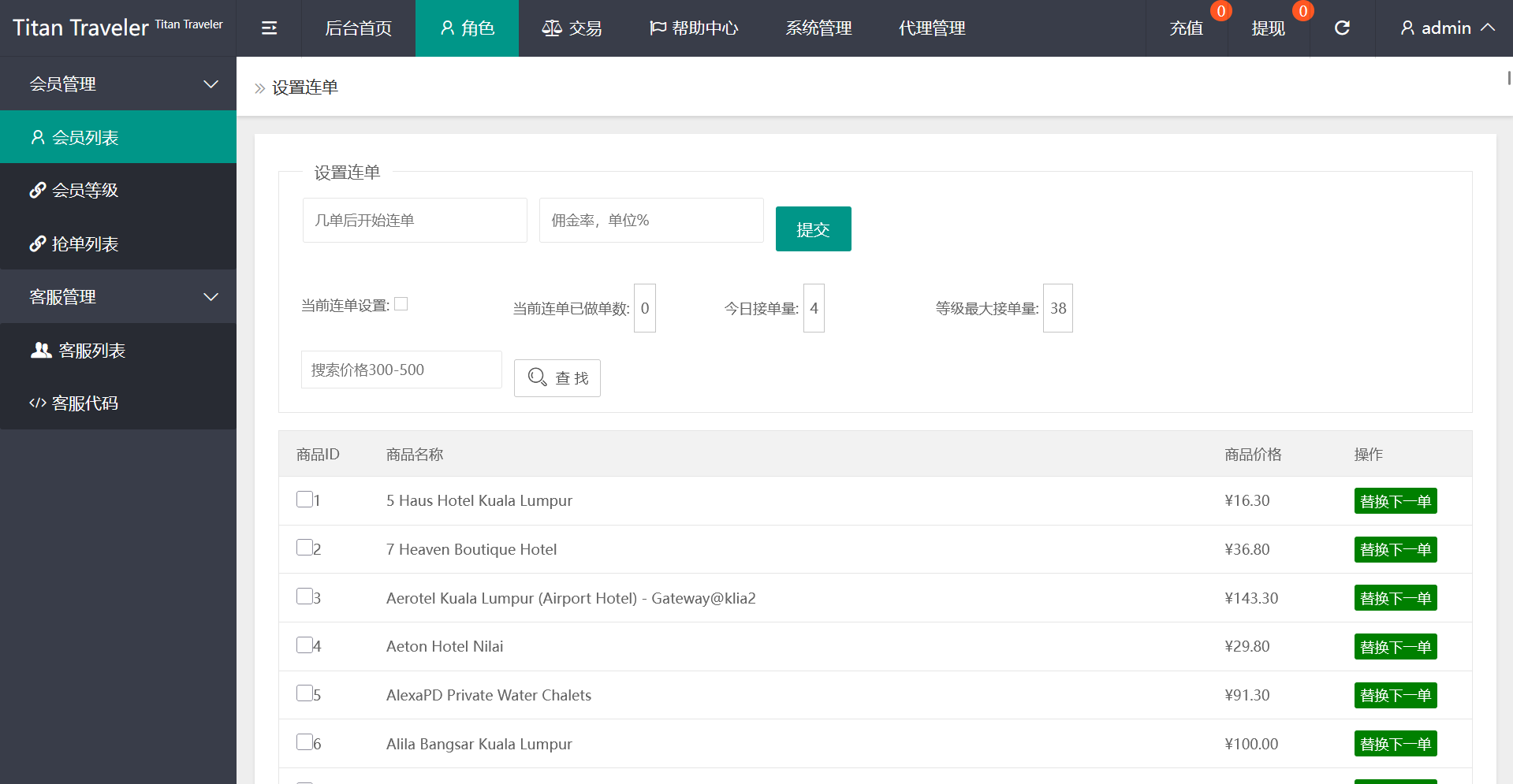Toggle the 当前连单设置 checkbox
1513x784 pixels.
[401, 304]
